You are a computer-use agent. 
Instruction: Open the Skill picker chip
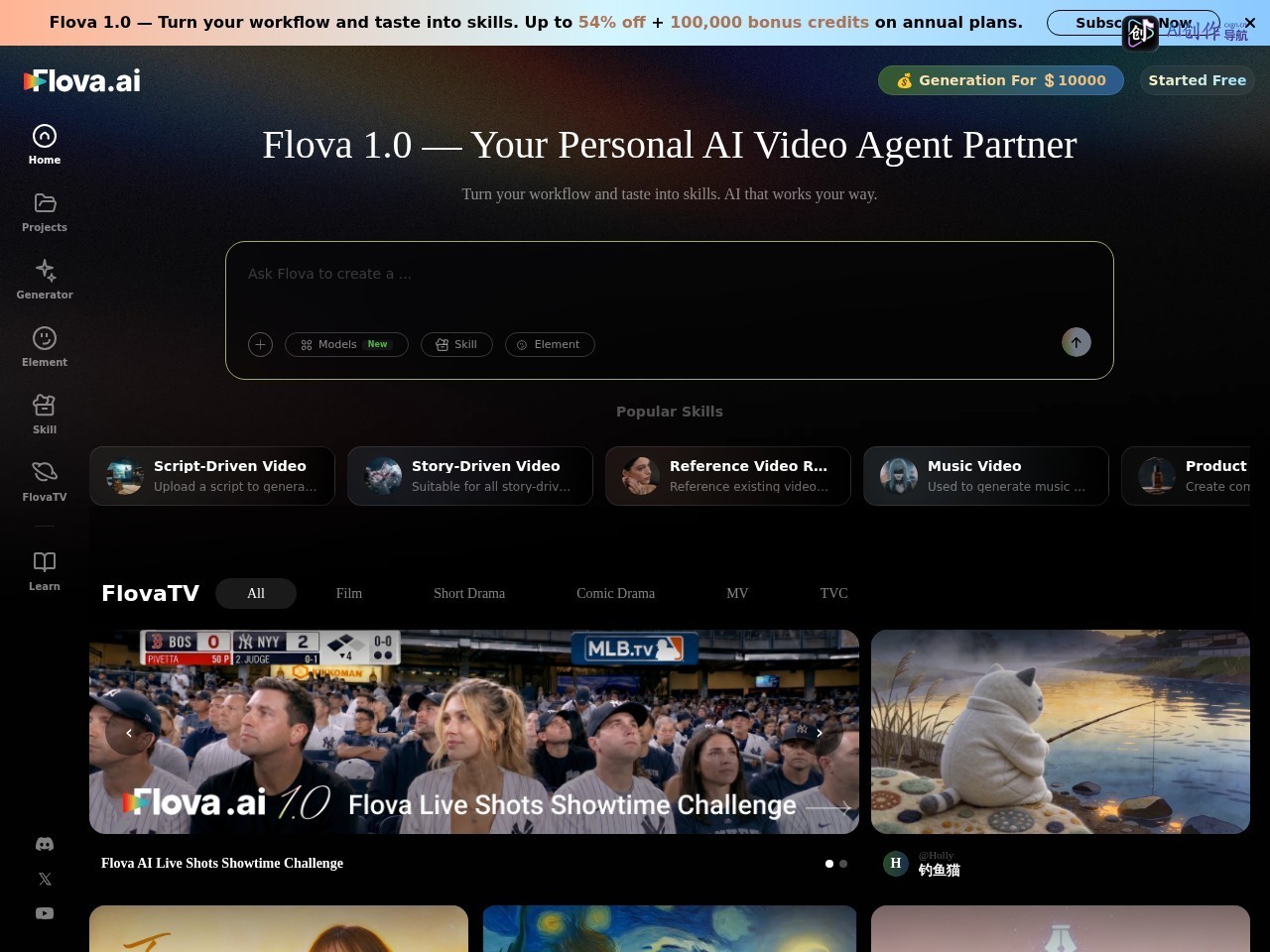456,344
